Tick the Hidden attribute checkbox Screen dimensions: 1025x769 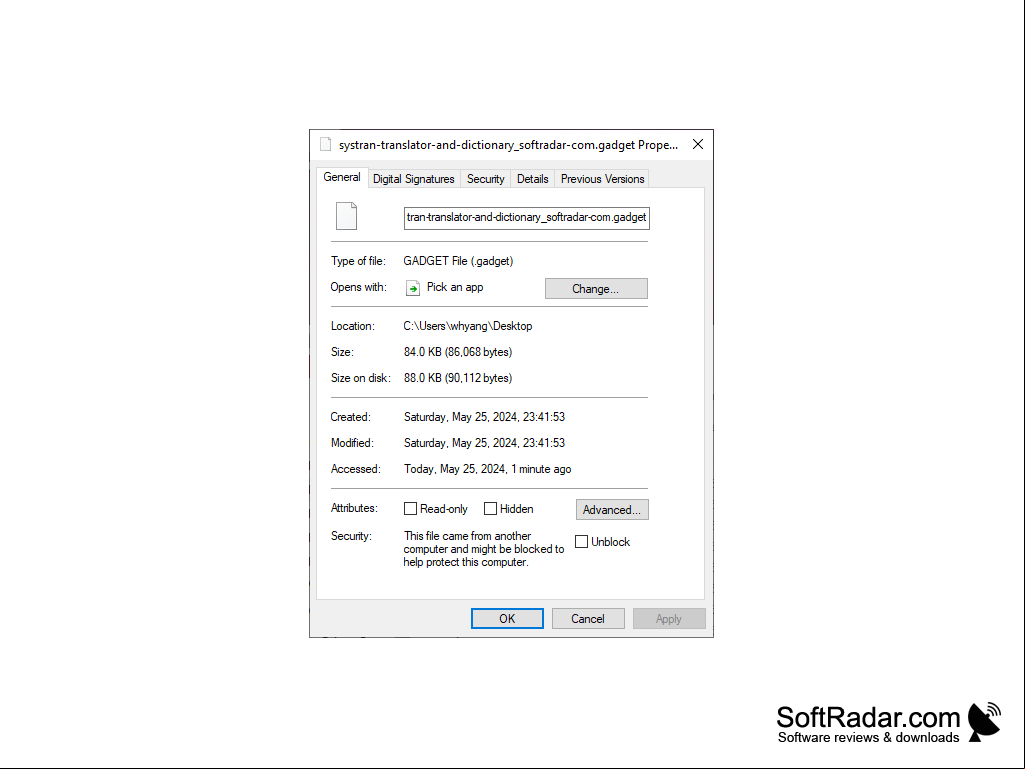[490, 509]
